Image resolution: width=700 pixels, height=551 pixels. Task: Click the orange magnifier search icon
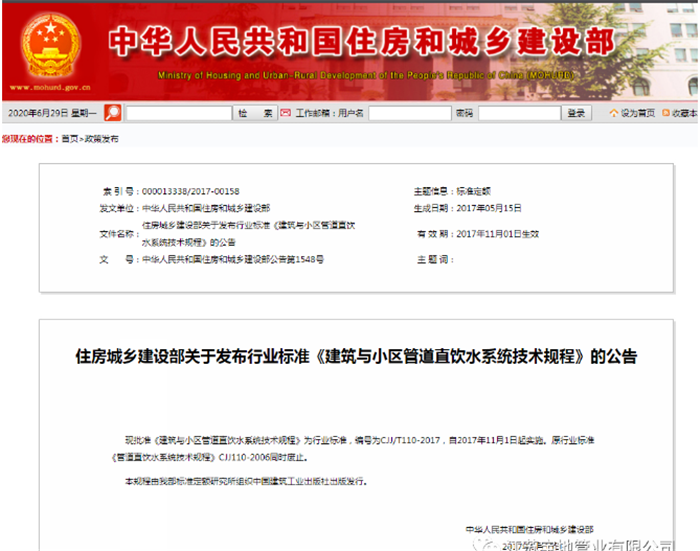tap(112, 113)
